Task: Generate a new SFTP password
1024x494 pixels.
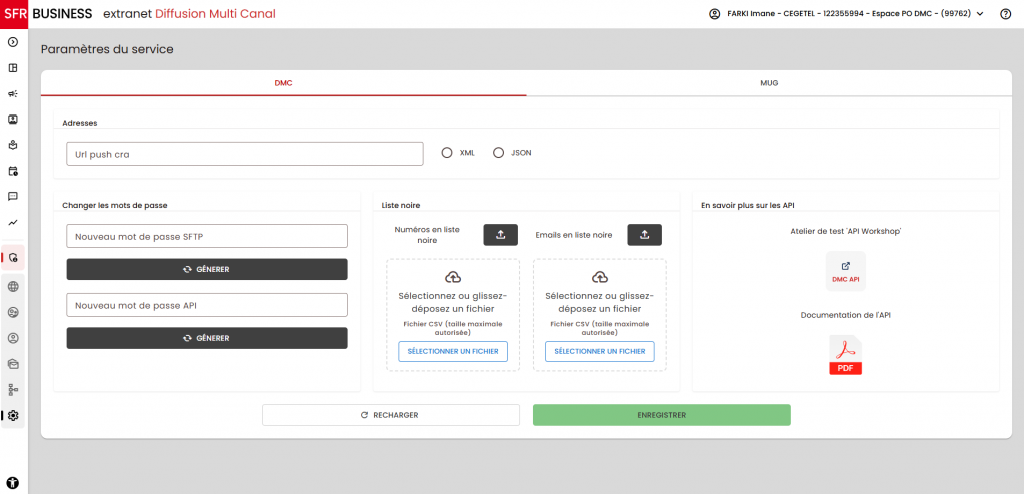Action: pyautogui.click(x=207, y=270)
